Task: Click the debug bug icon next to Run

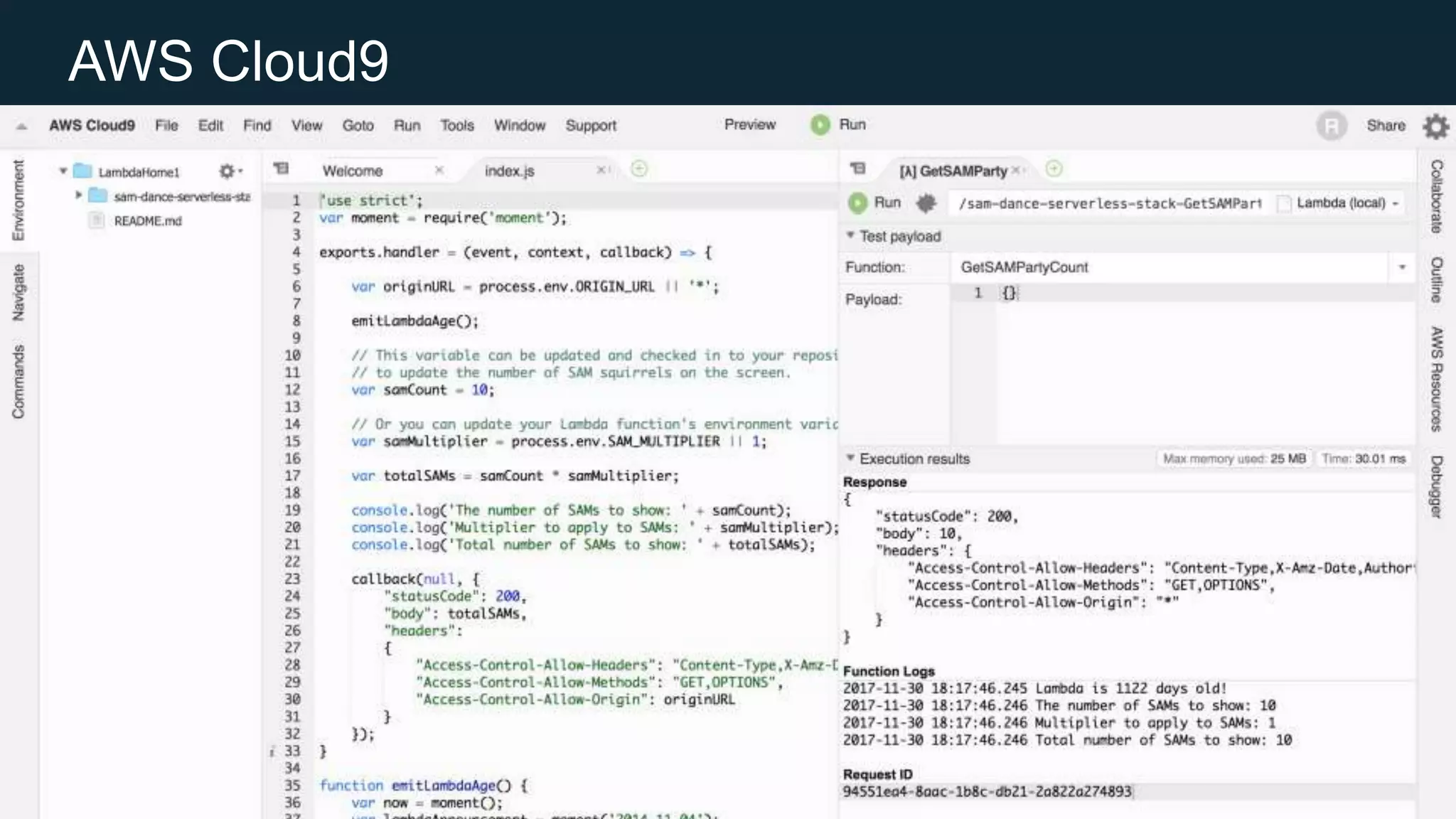Action: pyautogui.click(x=926, y=203)
